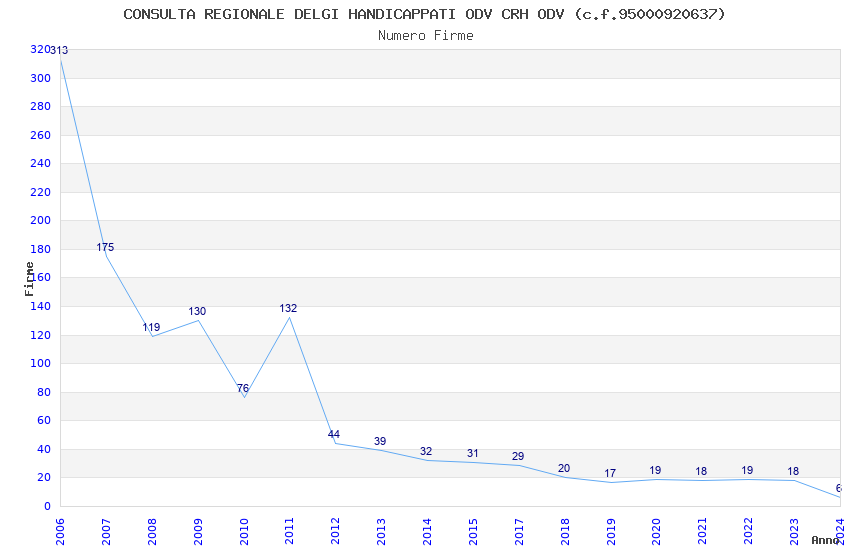Click the x-axis year 2007
The height and width of the screenshot is (550, 850).
(x=106, y=531)
